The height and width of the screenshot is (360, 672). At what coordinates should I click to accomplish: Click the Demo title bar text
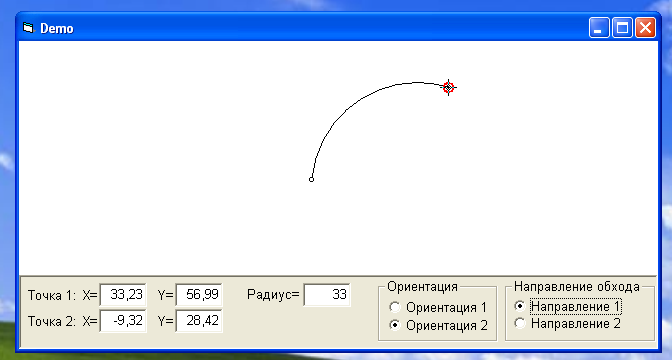point(57,28)
